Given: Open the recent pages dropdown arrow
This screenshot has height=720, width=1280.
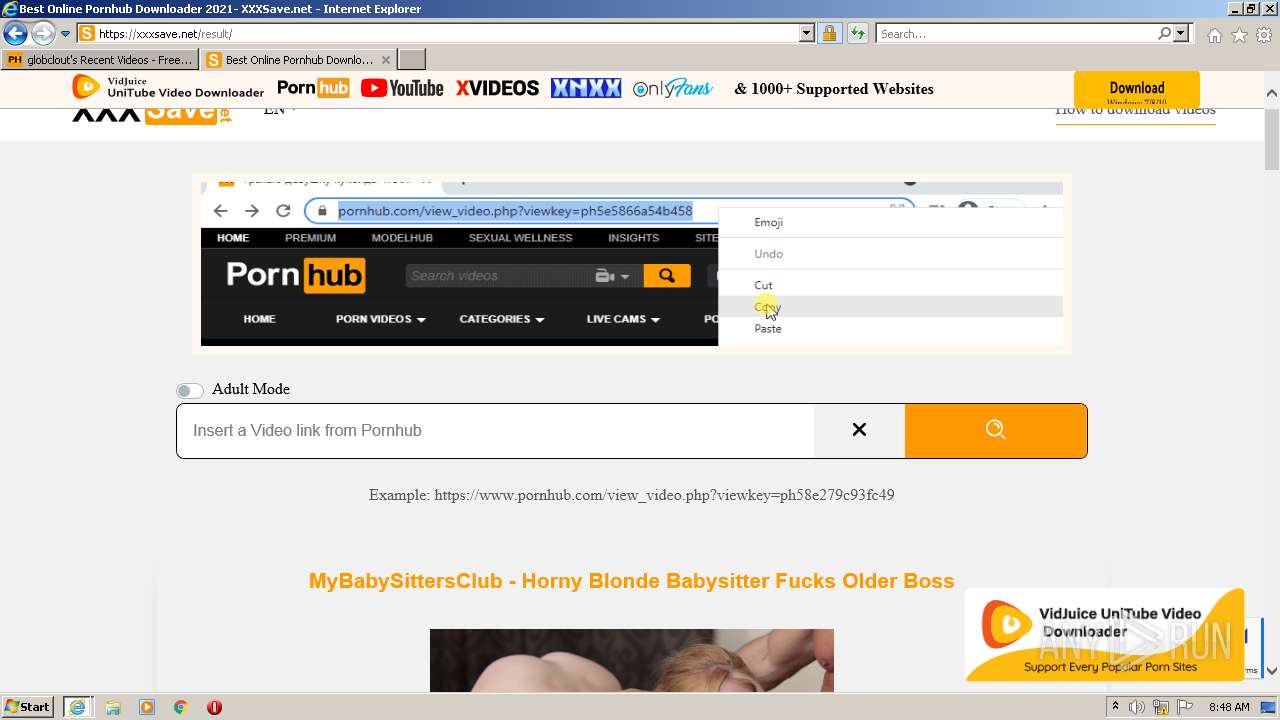Looking at the screenshot, I should 66,34.
